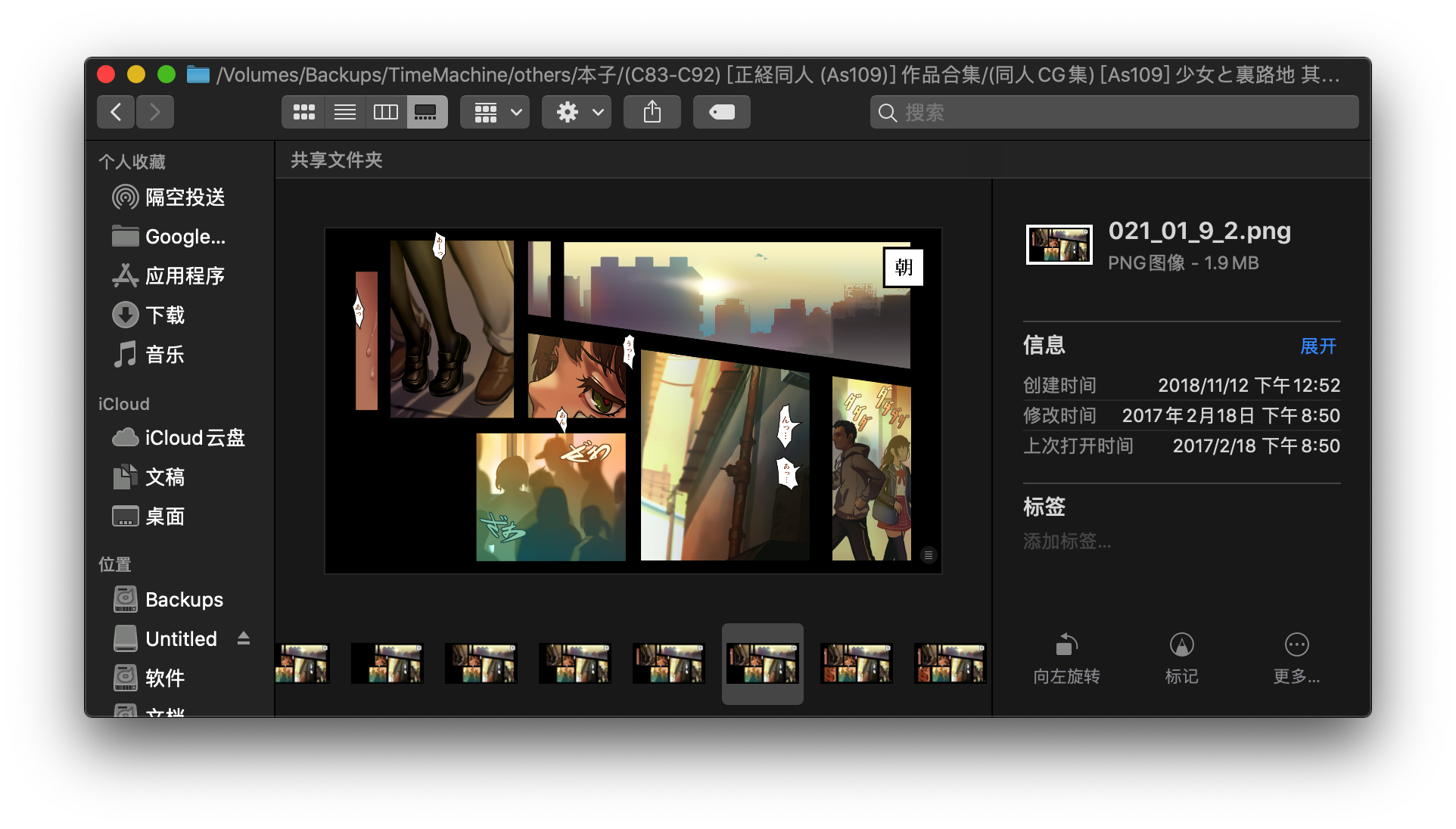Switch to list view

pos(344,111)
